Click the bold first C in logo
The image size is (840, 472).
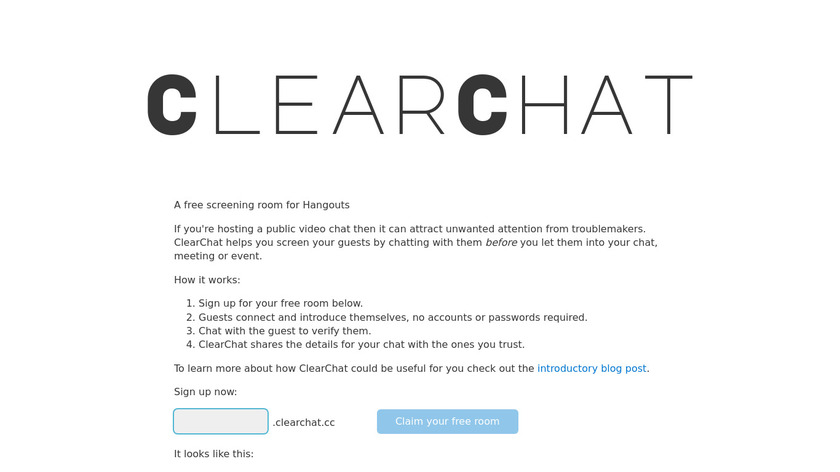point(171,104)
